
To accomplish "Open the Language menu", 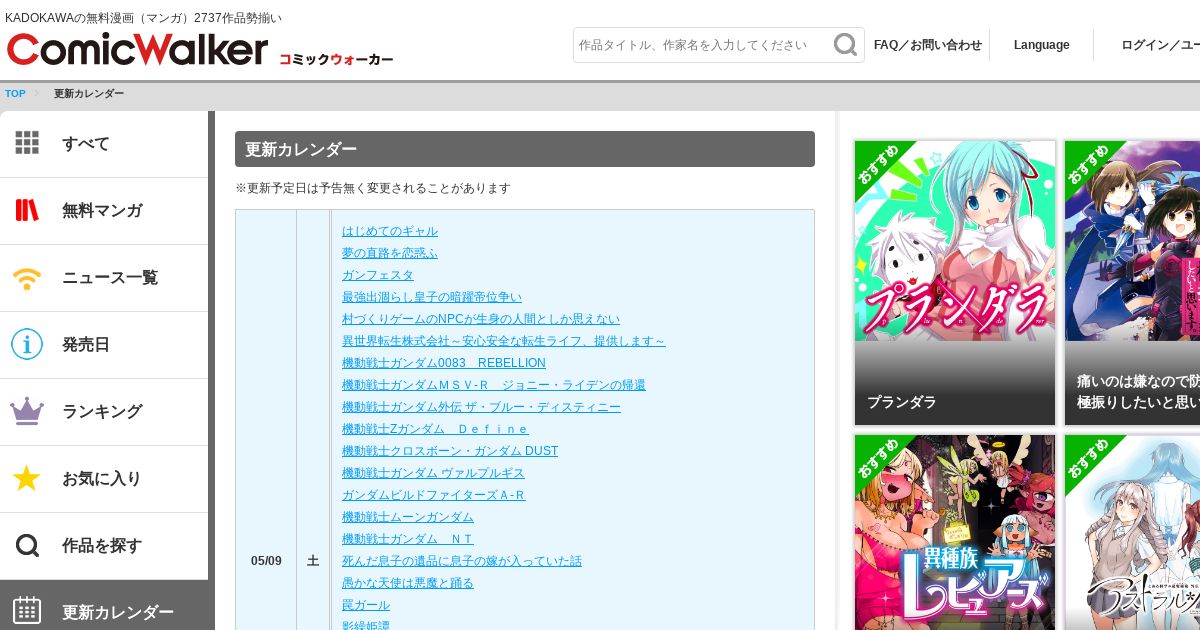I will pyautogui.click(x=1041, y=45).
